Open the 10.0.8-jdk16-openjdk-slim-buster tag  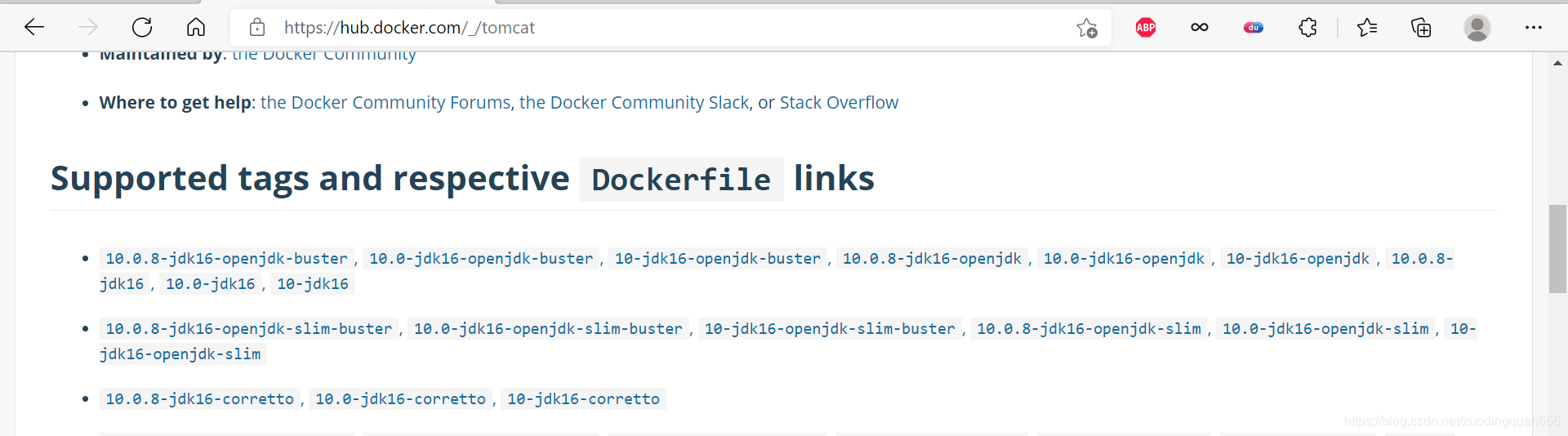pos(249,329)
